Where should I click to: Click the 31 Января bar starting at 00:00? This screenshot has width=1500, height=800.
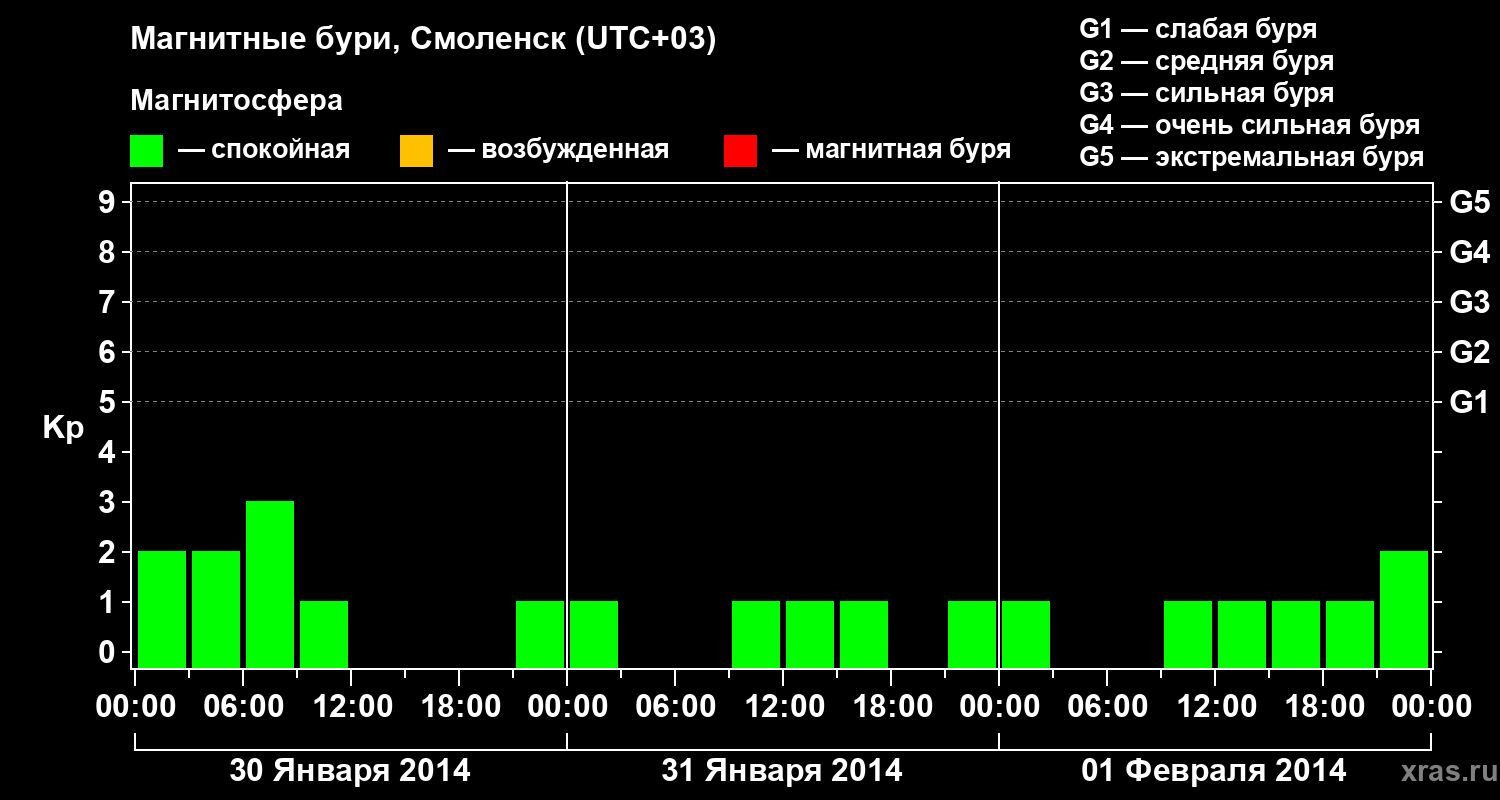pos(594,634)
